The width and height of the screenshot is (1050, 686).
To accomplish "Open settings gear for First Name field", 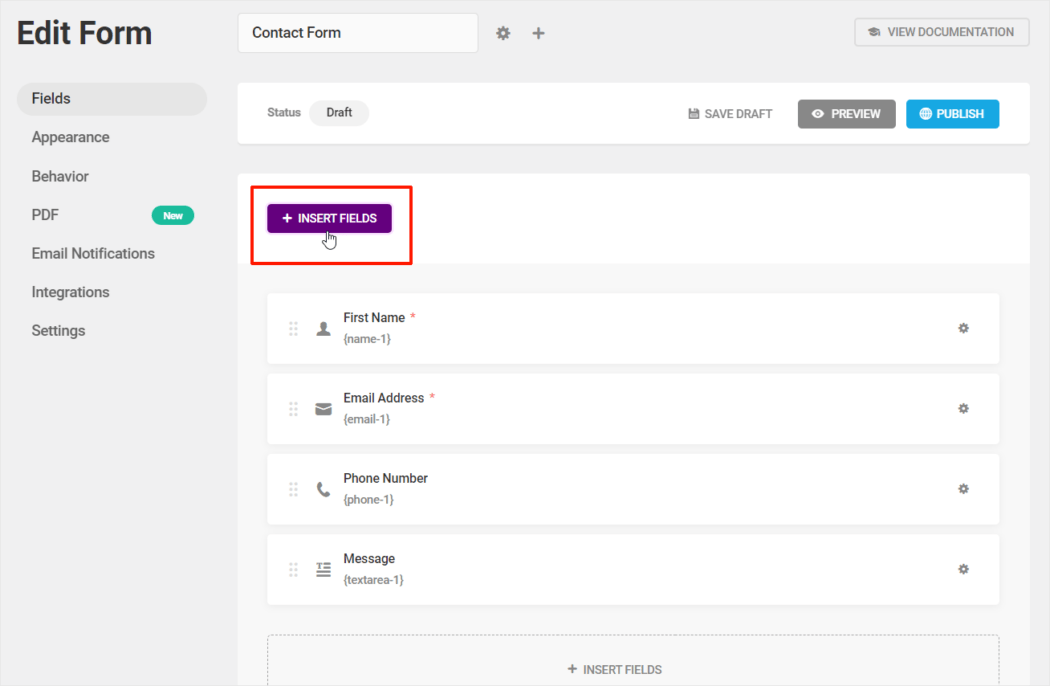I will click(x=963, y=328).
